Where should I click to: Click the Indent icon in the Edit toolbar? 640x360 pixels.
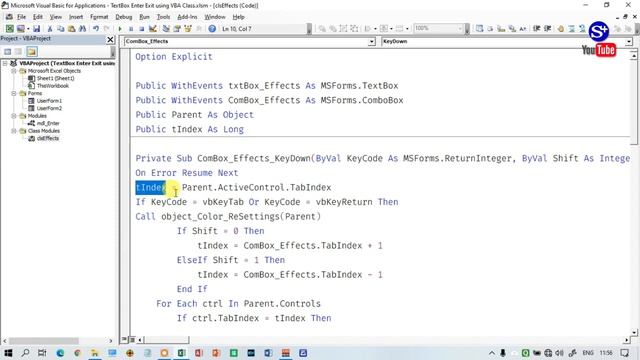[x=537, y=29]
